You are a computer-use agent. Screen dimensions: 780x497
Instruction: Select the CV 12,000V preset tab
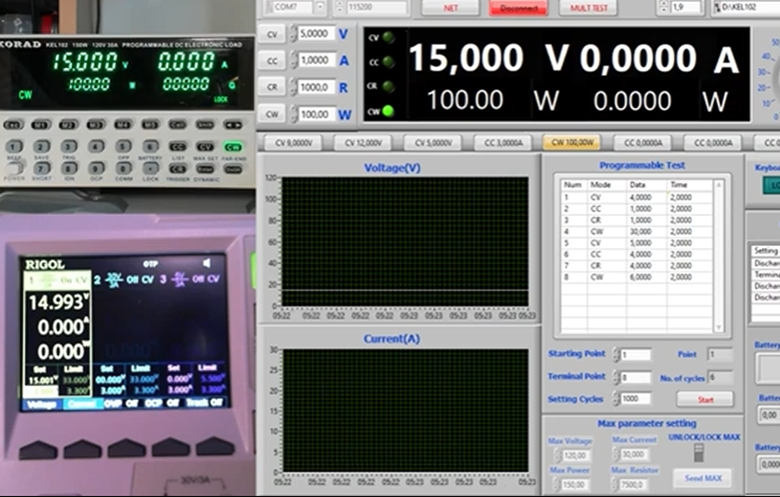[363, 143]
